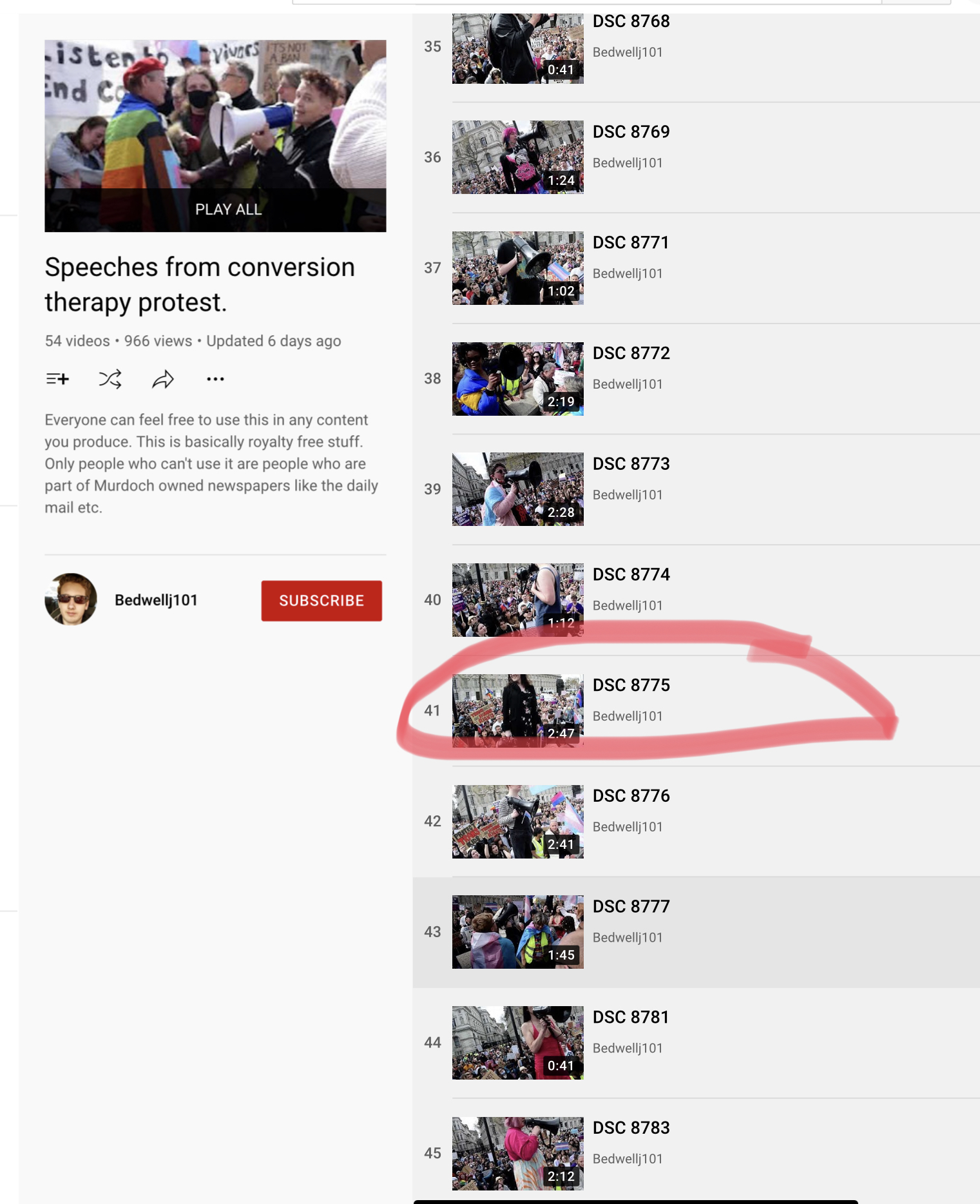Open video thumbnail for DSC 8781
Screen dimensions: 980x1204
coord(518,1043)
